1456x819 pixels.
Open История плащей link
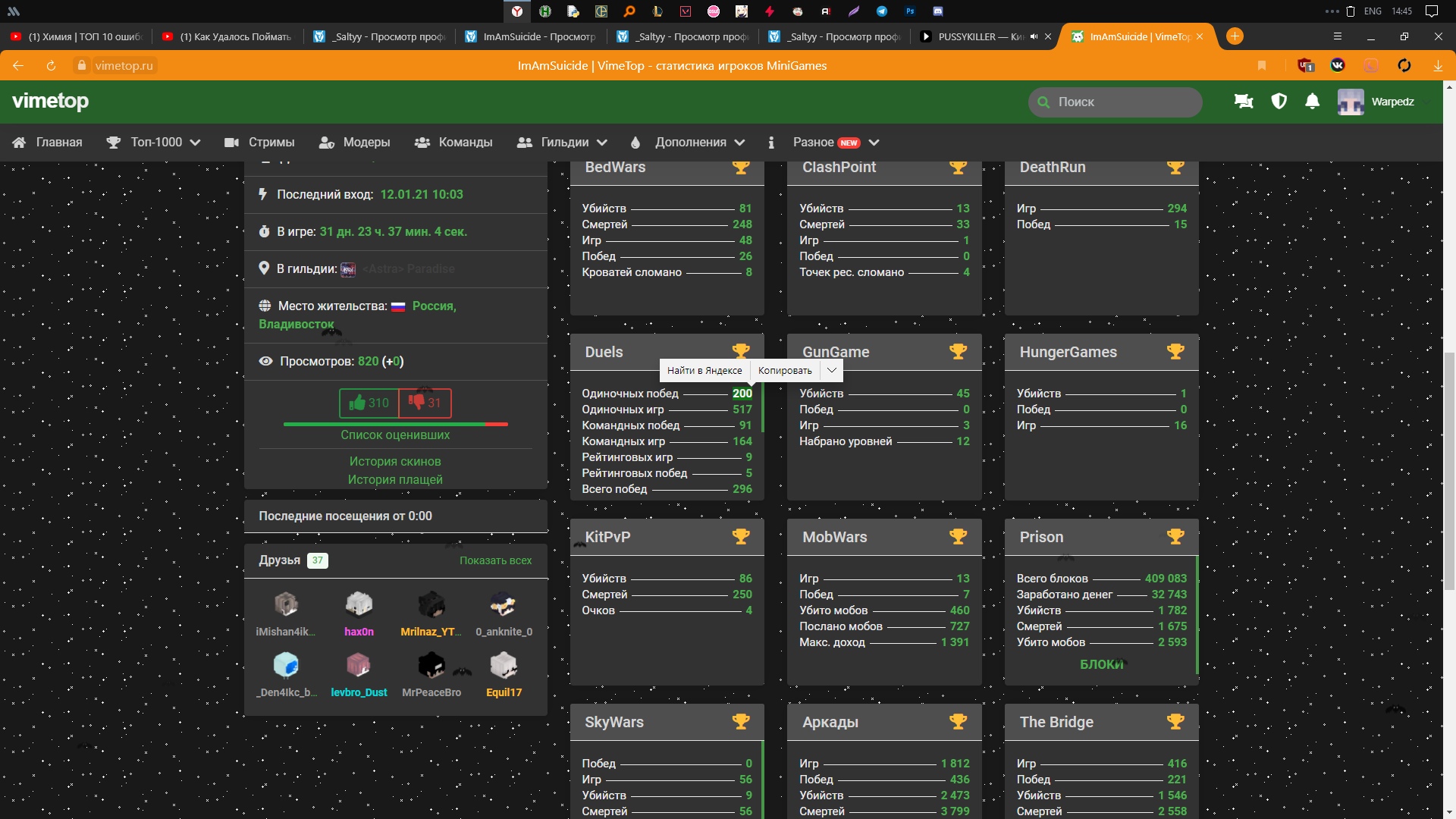395,479
